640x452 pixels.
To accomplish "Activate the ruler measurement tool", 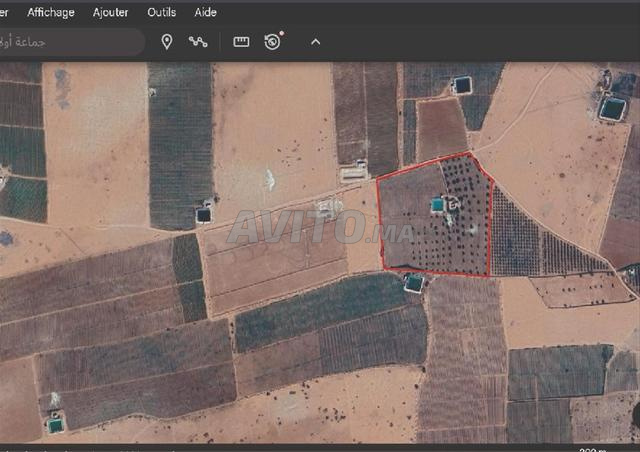I will tap(241, 42).
